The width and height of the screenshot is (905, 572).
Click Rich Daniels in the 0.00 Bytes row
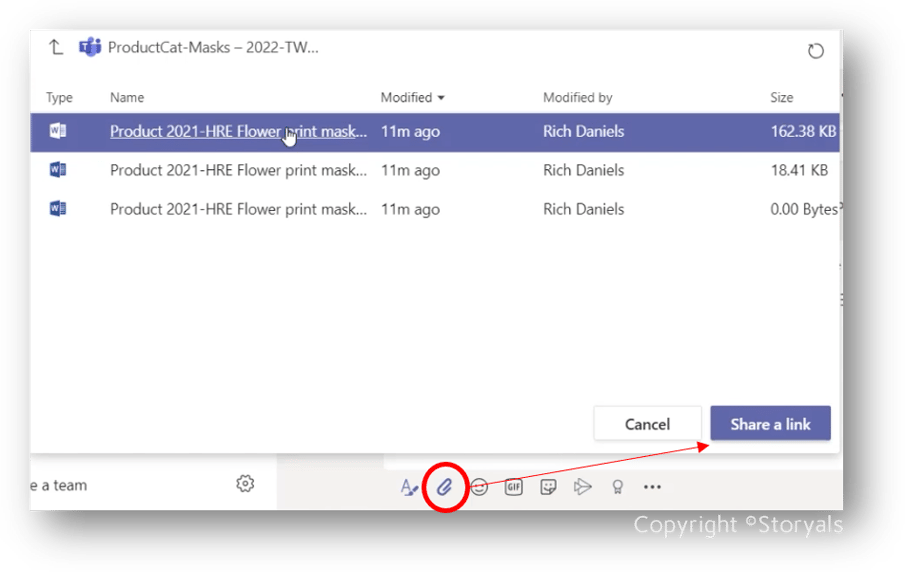pos(584,209)
